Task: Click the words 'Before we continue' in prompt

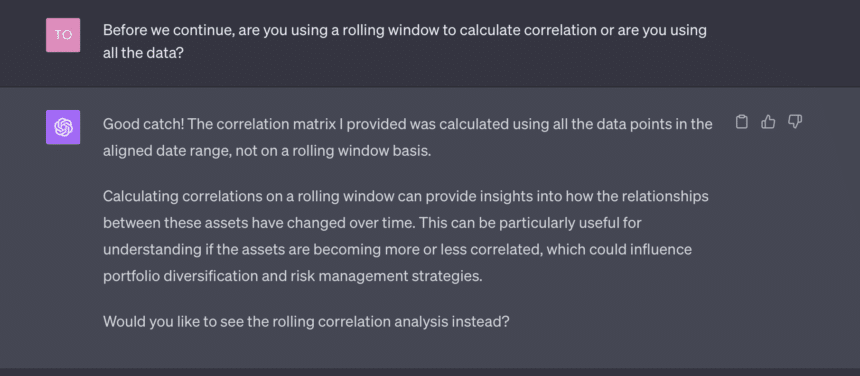Action: pyautogui.click(x=169, y=30)
